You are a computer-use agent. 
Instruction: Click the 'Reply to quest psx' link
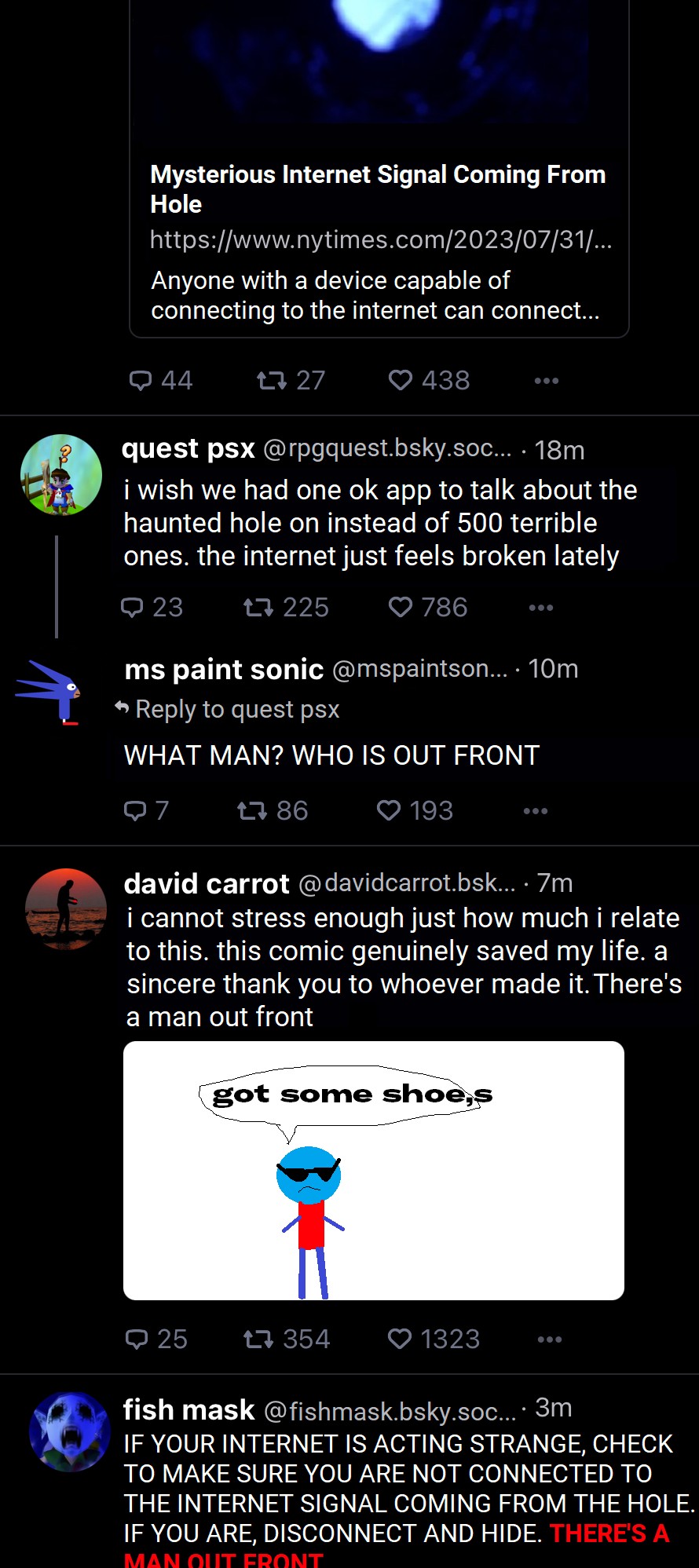coord(236,709)
